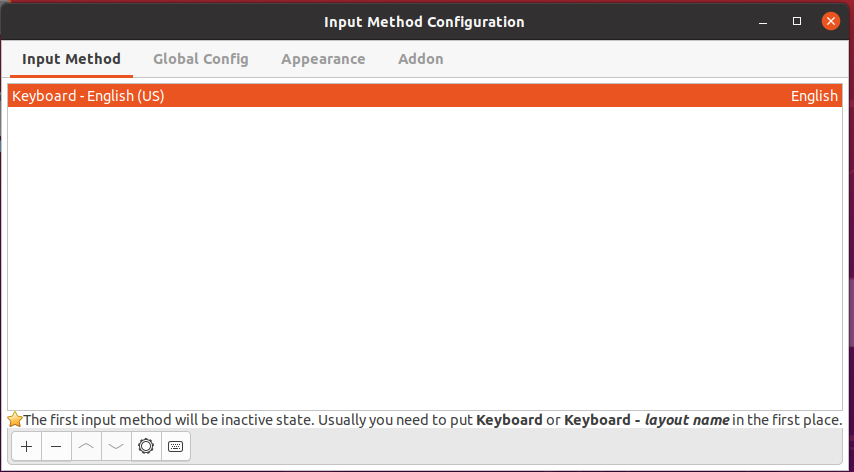Click the yellow star hint icon
The width and height of the screenshot is (854, 472).
[x=15, y=420]
